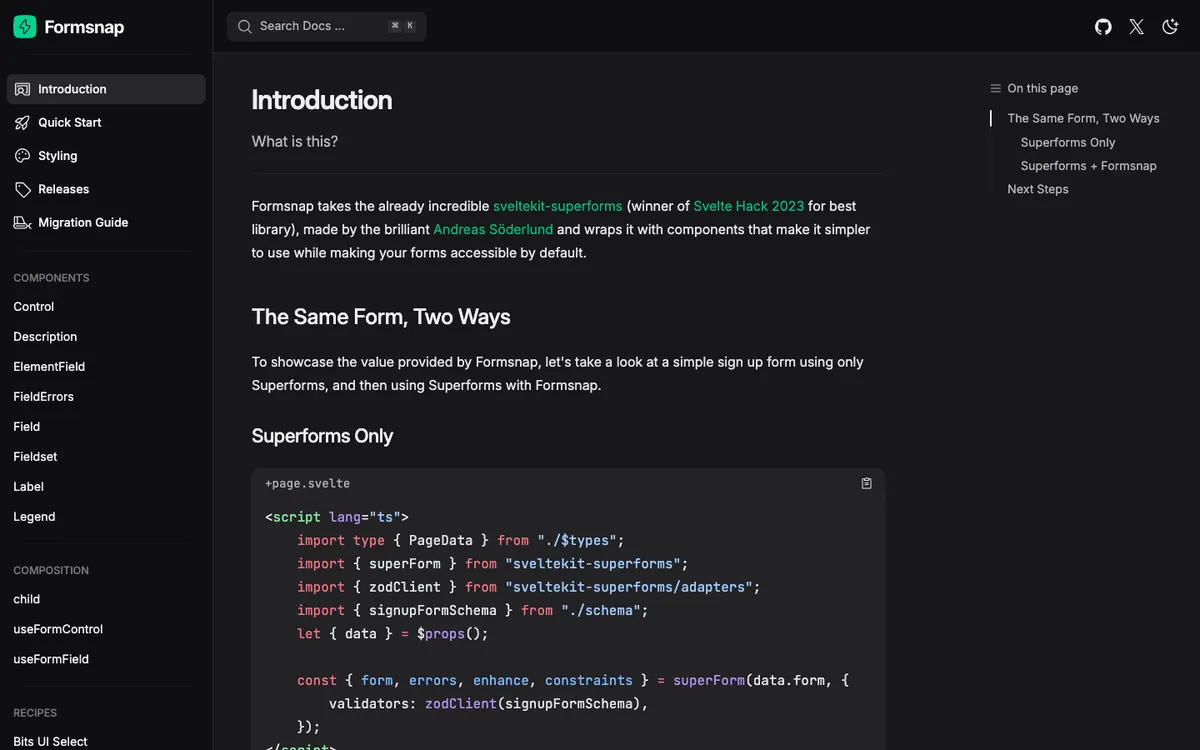The width and height of the screenshot is (1200, 750).
Task: Click the search magnifier icon
Action: pos(245,27)
